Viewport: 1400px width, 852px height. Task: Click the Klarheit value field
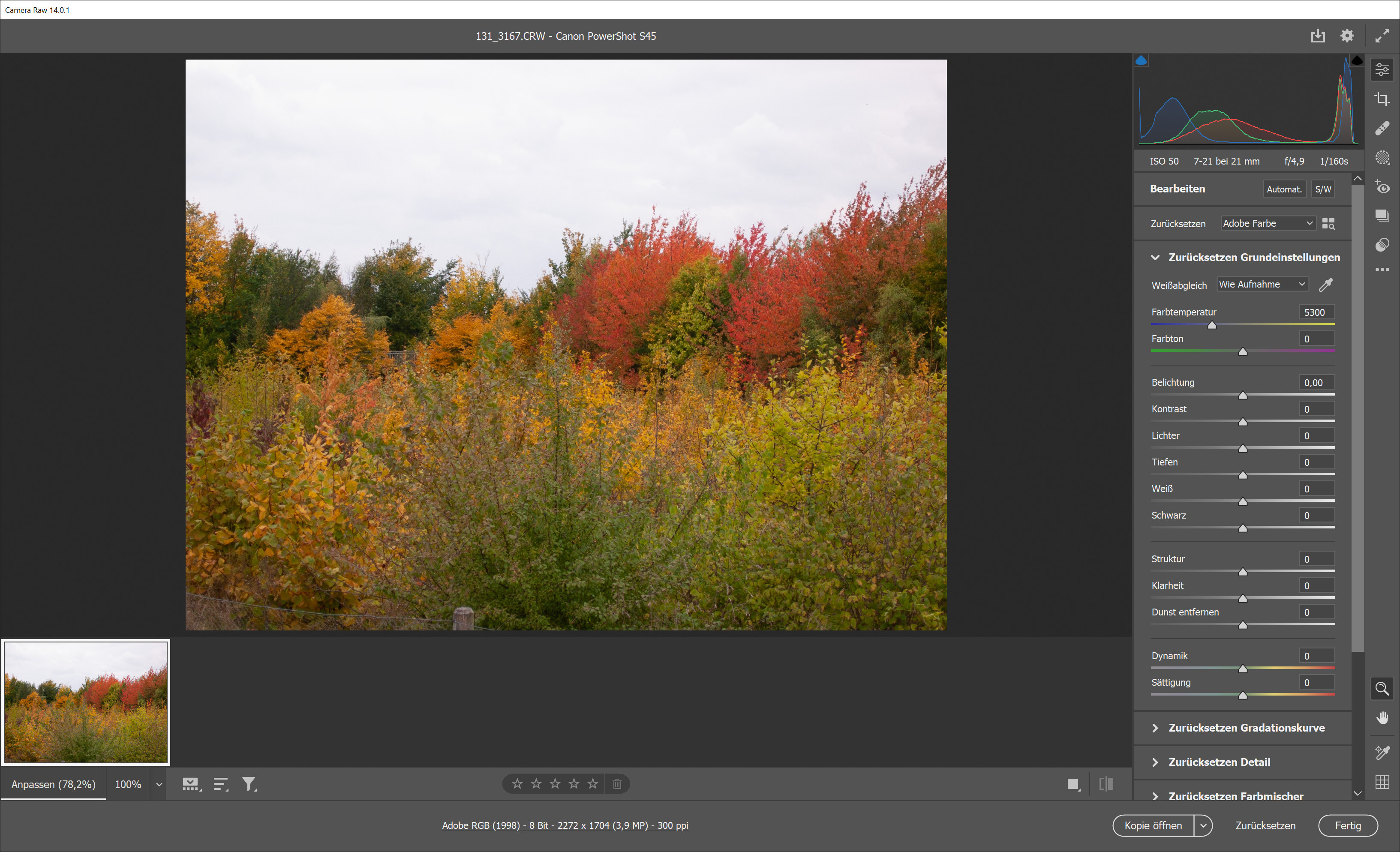(x=1316, y=585)
